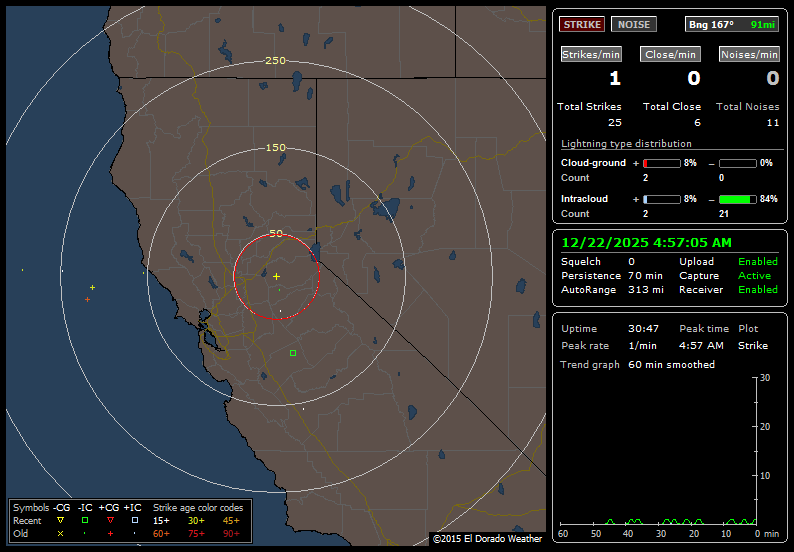This screenshot has width=794, height=552.
Task: Toggle the red STRIKE indicator
Action: point(581,24)
